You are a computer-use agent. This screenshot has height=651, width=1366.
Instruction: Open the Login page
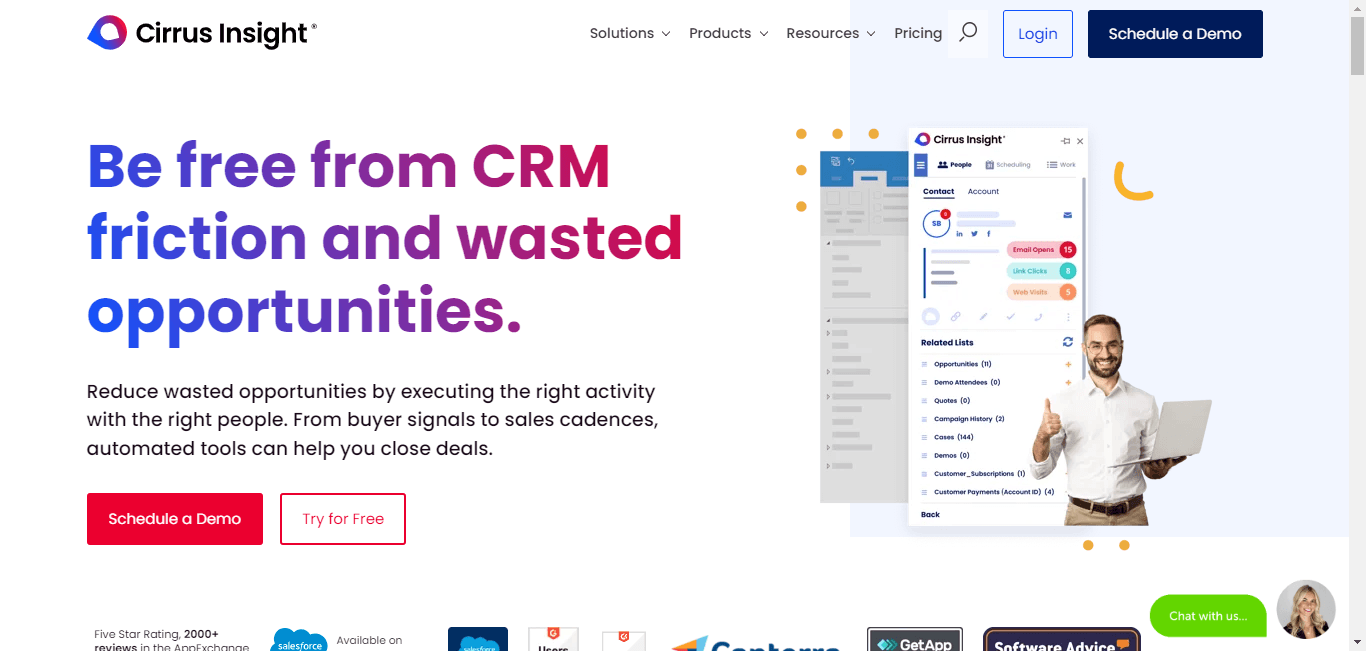(1037, 33)
